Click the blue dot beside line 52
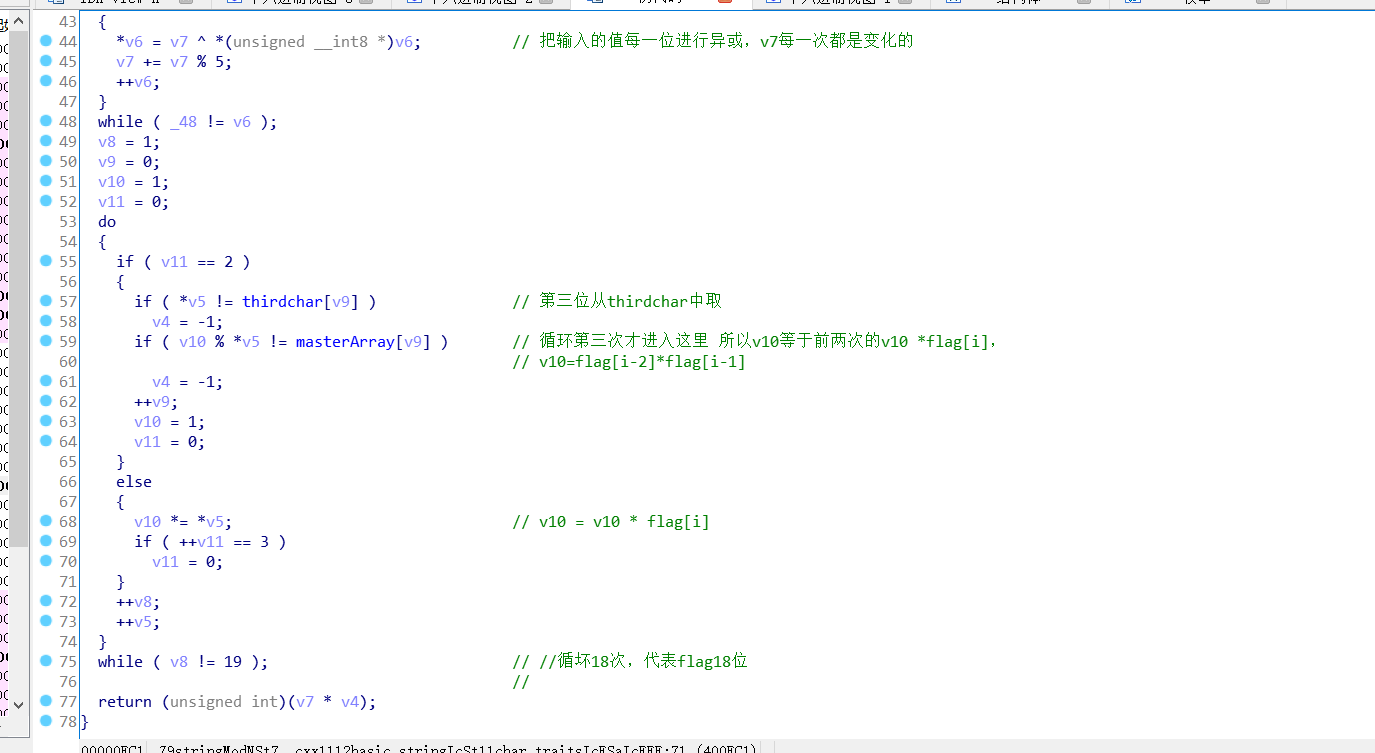1375x753 pixels. [46, 201]
